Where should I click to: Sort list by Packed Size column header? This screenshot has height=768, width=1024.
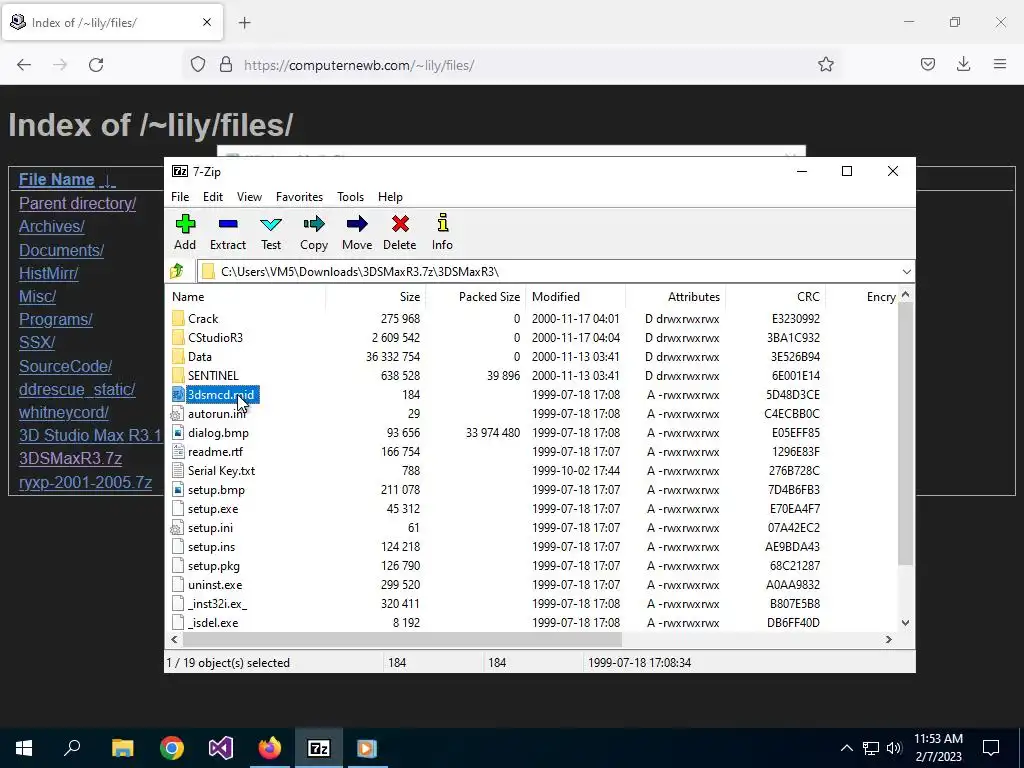pos(475,296)
